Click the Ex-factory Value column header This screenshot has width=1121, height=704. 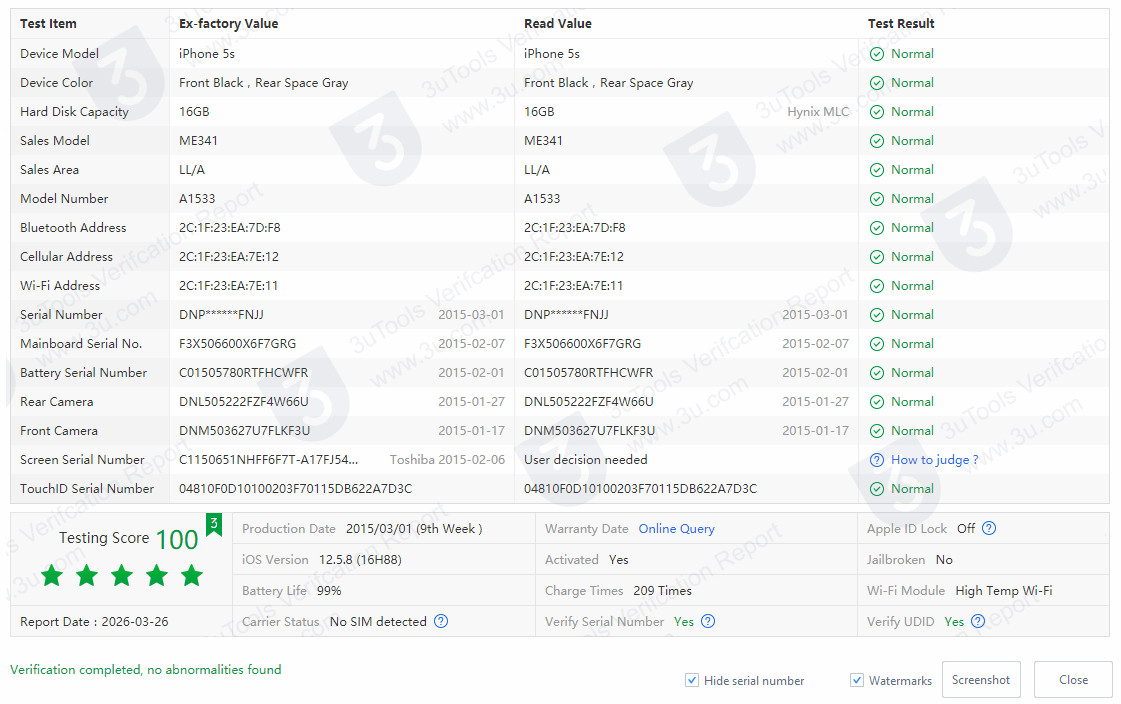229,24
